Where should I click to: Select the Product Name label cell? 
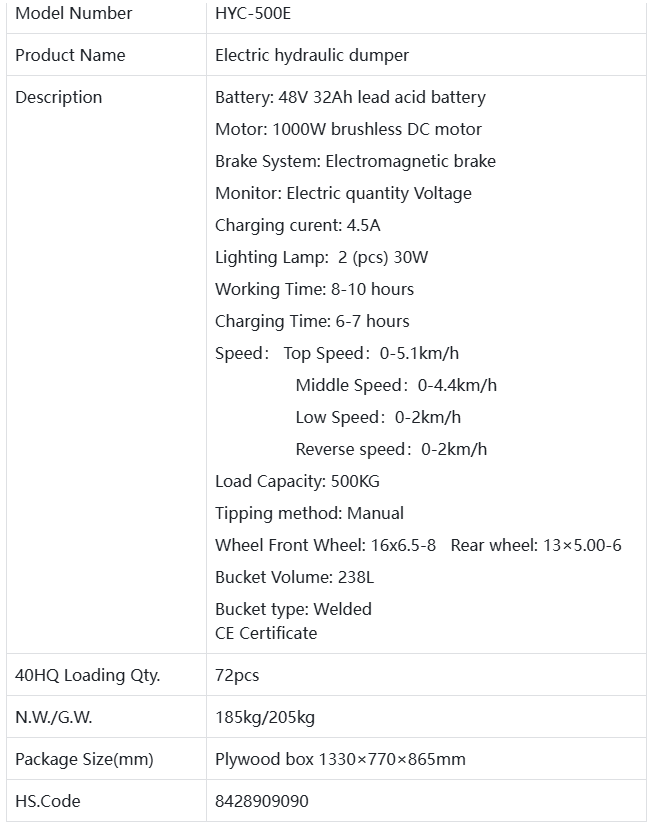tap(70, 55)
